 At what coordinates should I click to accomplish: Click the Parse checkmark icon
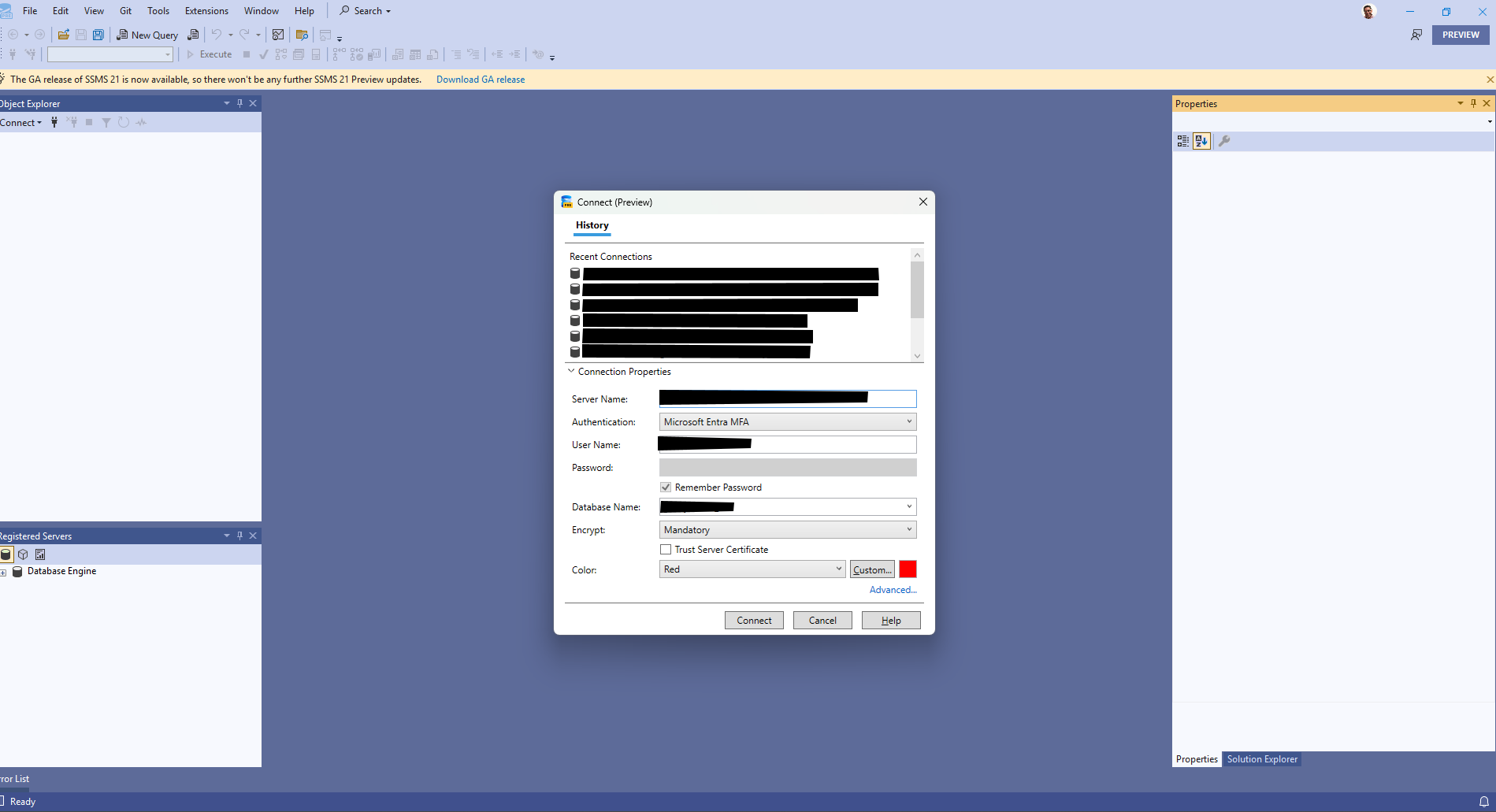pos(264,54)
